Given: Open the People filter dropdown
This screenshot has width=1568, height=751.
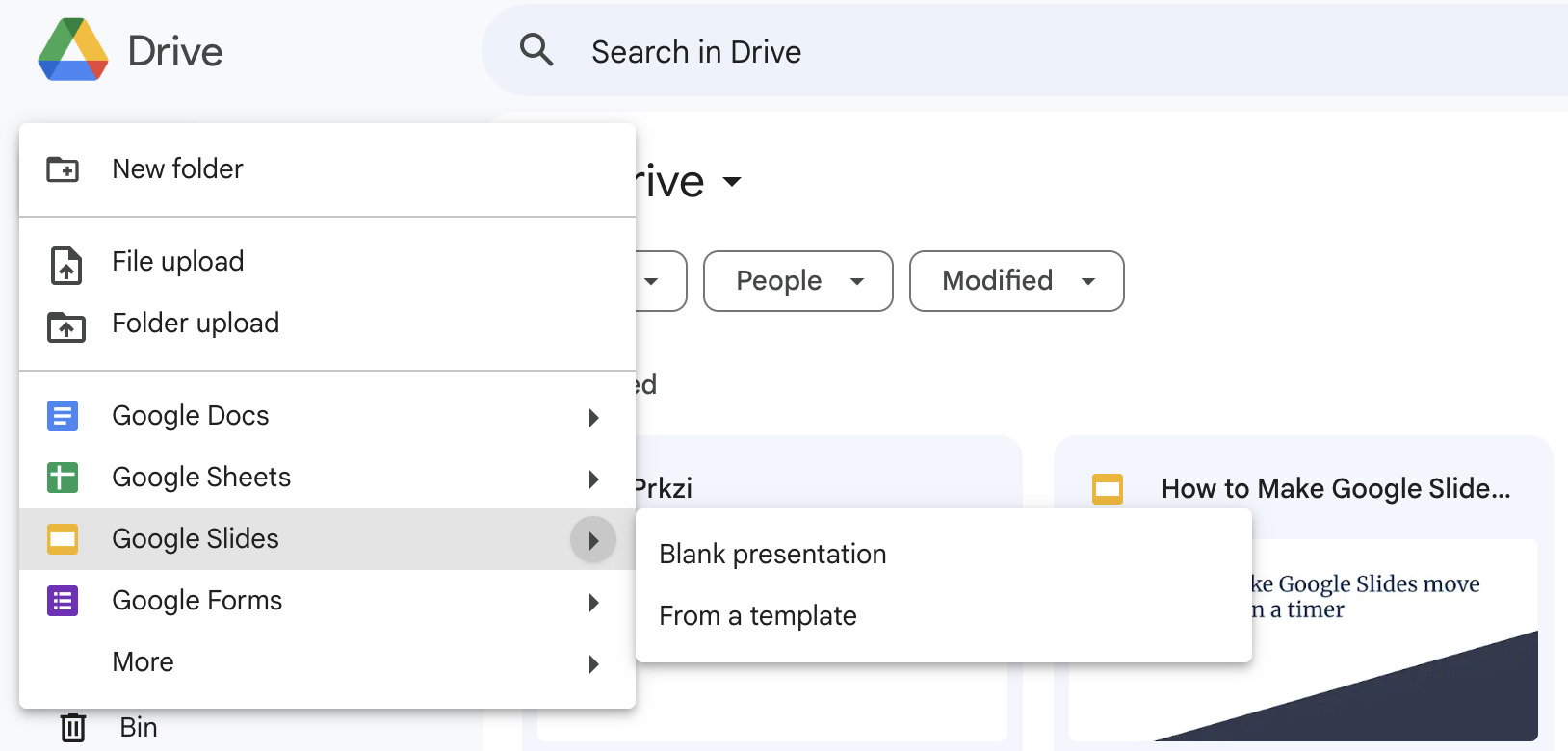Looking at the screenshot, I should (798, 281).
